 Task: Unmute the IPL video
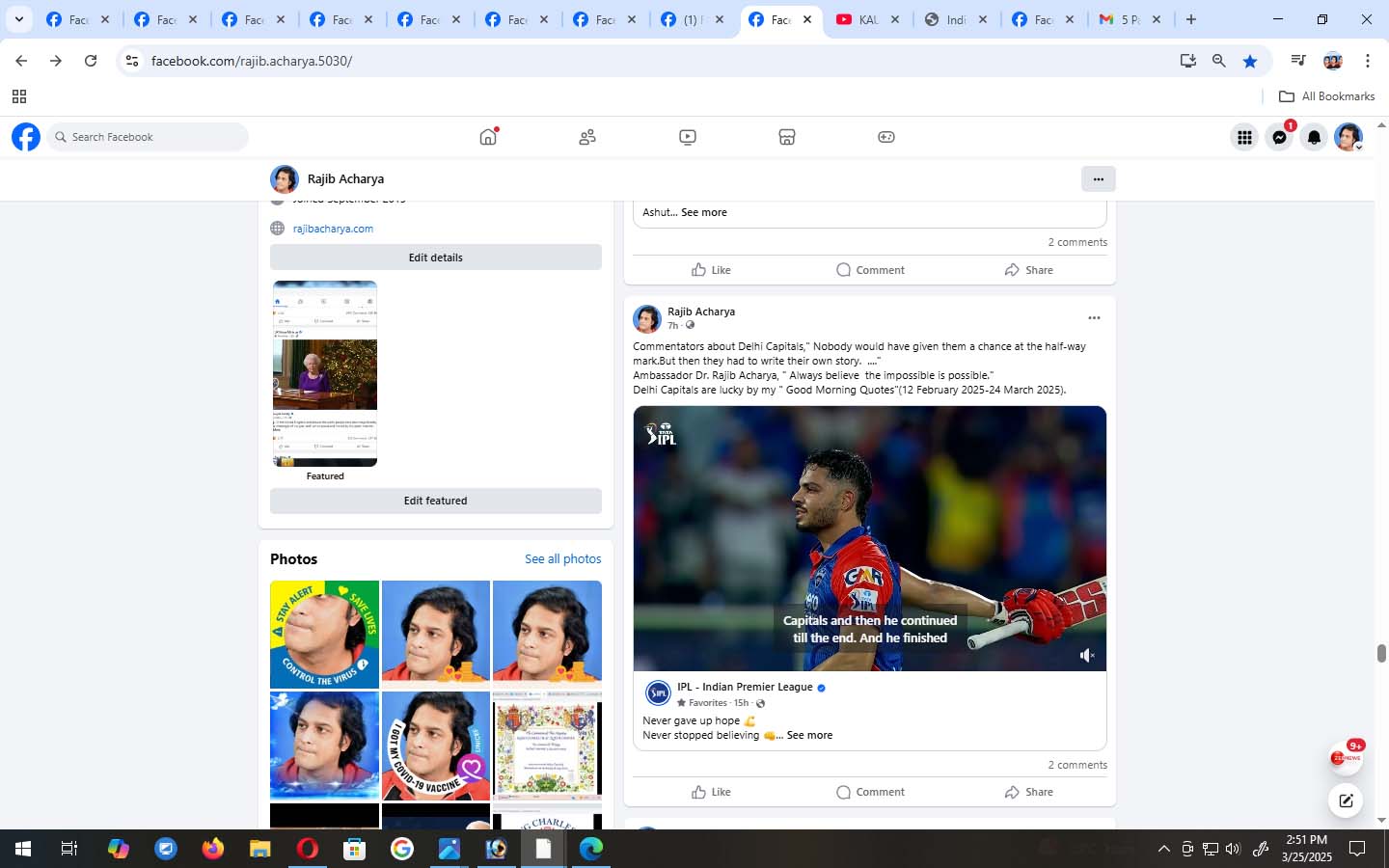click(x=1087, y=655)
